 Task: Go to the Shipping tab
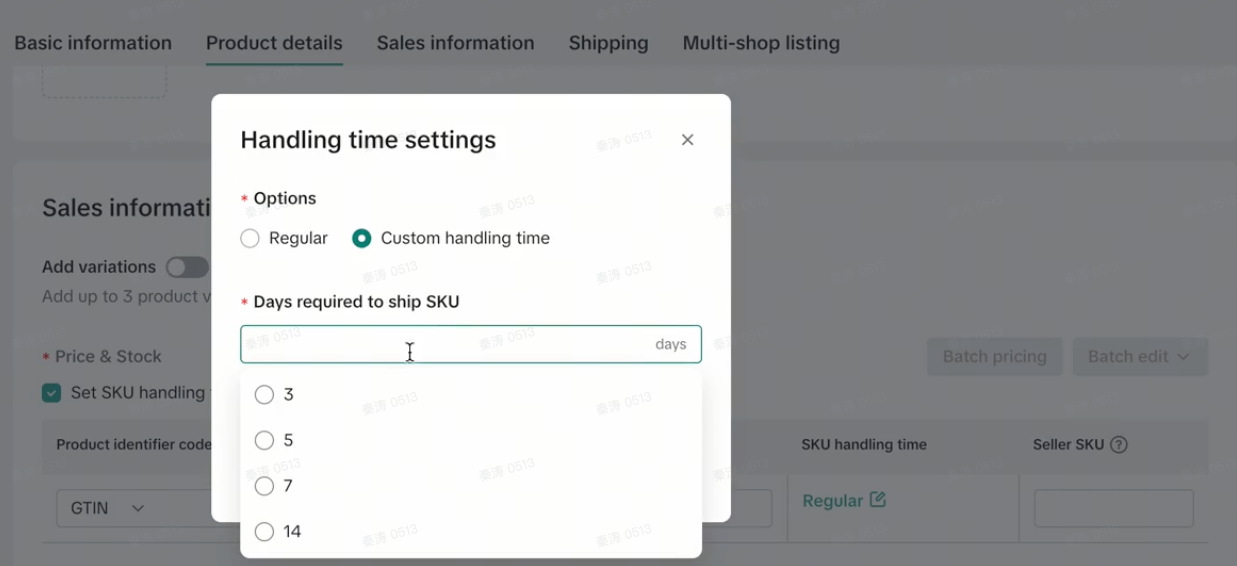[608, 43]
